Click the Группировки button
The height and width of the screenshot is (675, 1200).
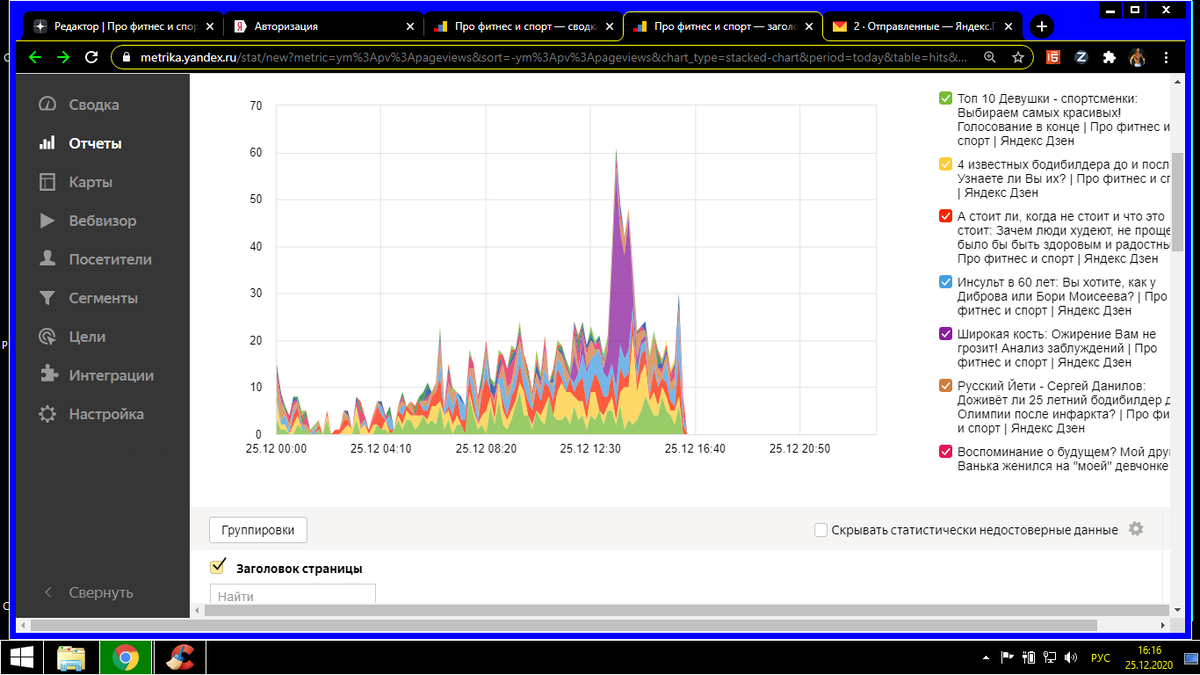258,530
